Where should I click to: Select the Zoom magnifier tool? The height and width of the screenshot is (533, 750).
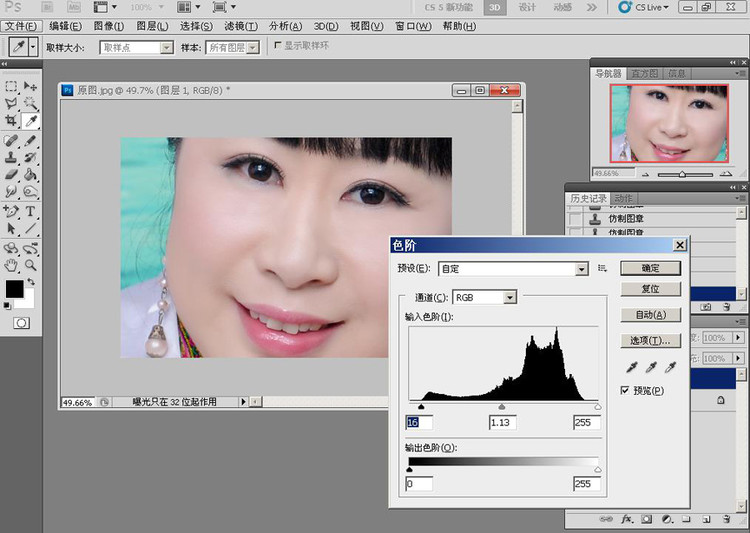(x=31, y=265)
